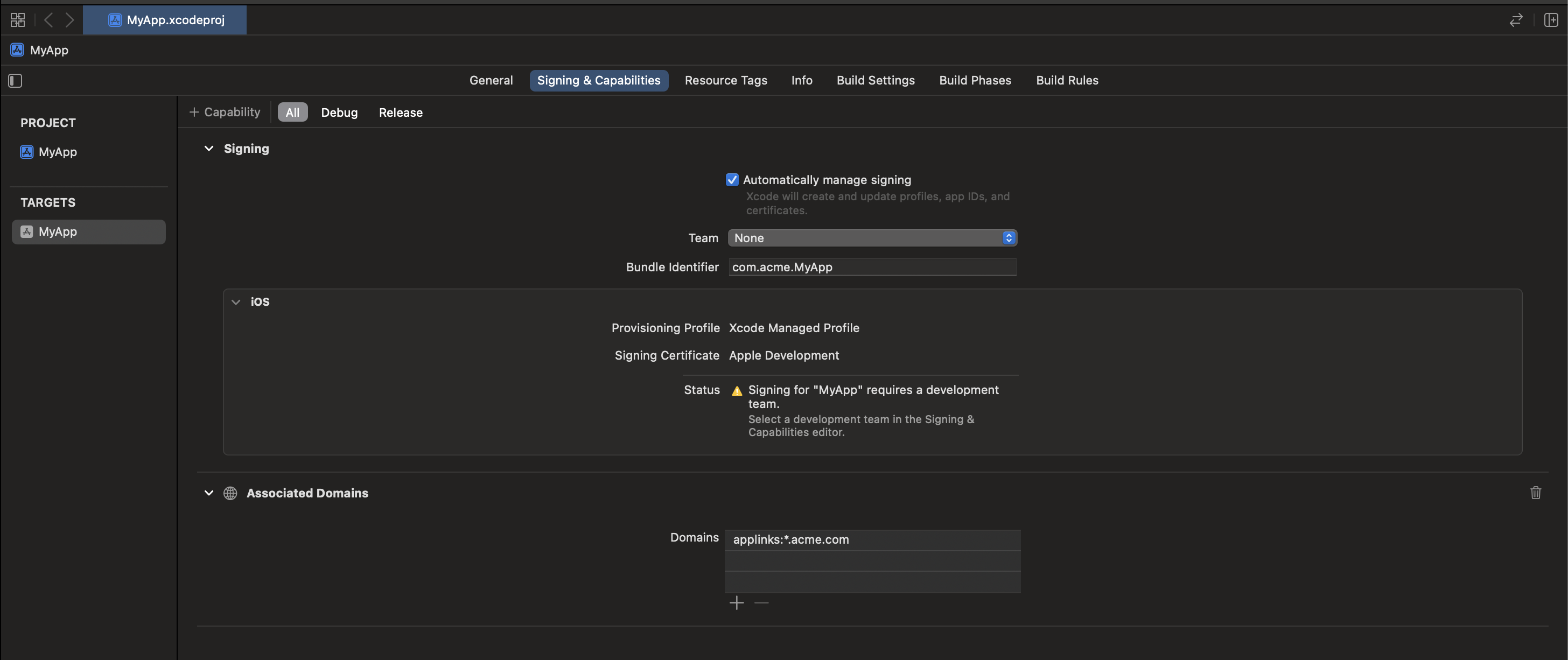The height and width of the screenshot is (660, 1568).
Task: Click the Associated Domains heading
Action: (307, 493)
